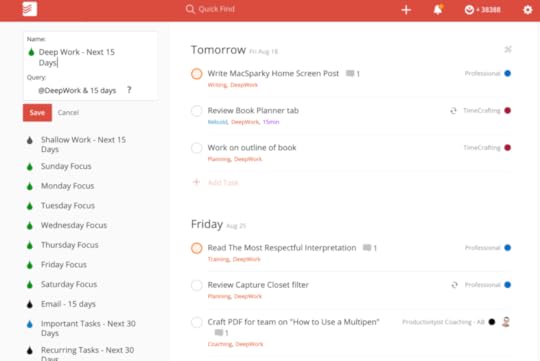Click blue project dot on MacSparky task
The height and width of the screenshot is (361, 540).
[x=507, y=73]
